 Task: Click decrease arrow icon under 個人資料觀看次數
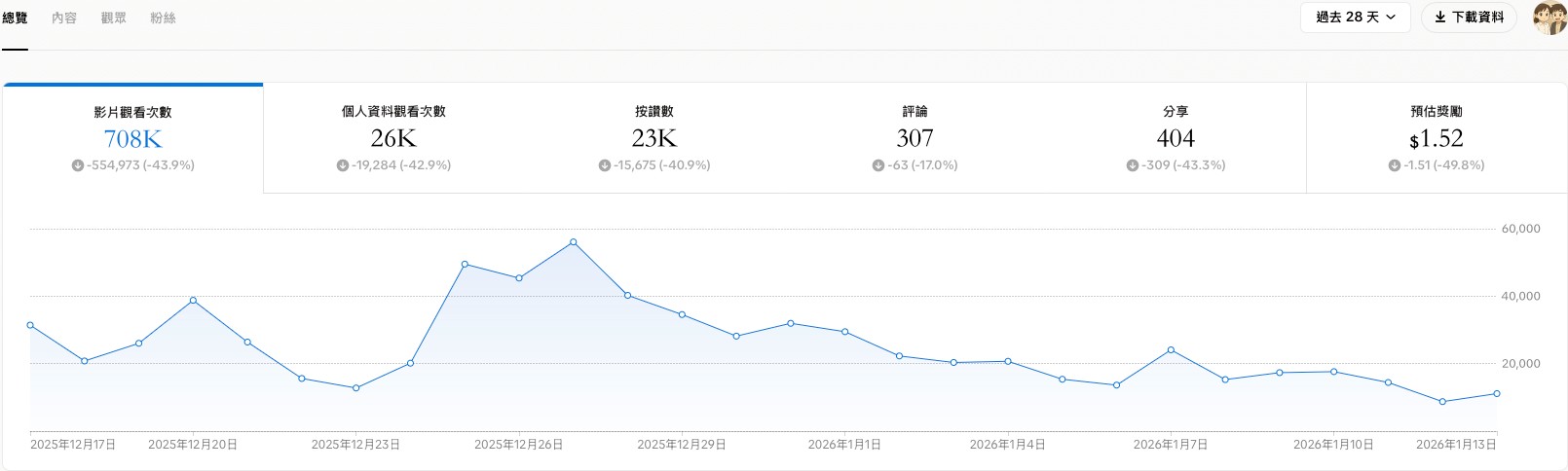[343, 165]
